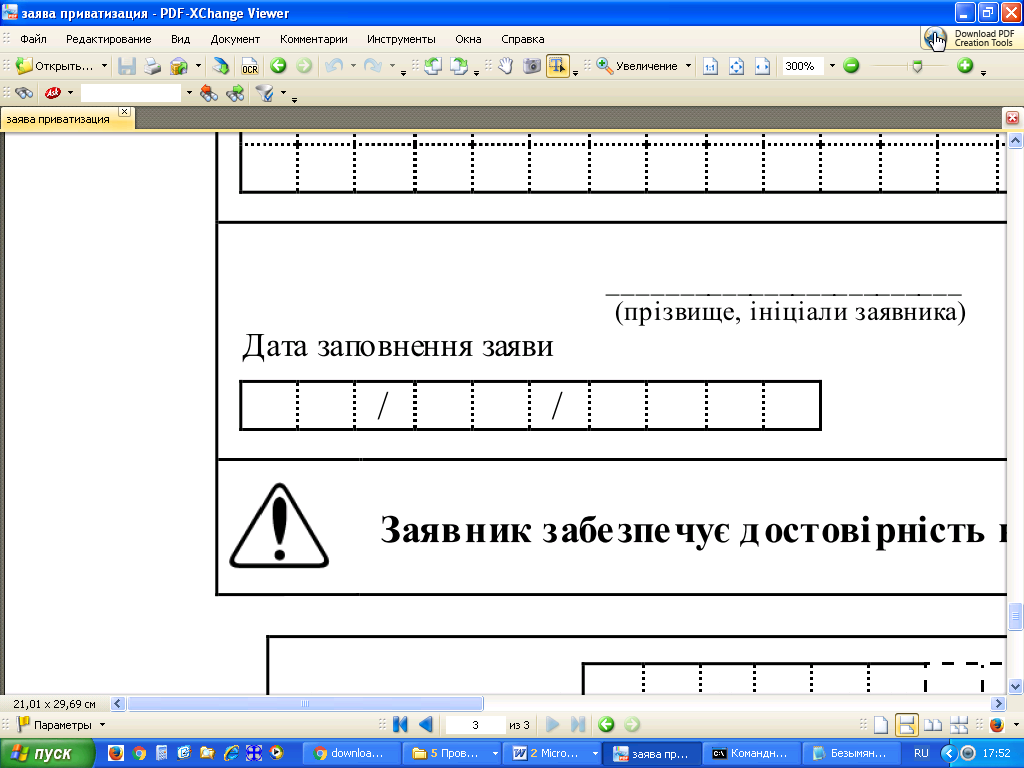The height and width of the screenshot is (768, 1024).
Task: Click the Открыть button
Action: [61, 66]
